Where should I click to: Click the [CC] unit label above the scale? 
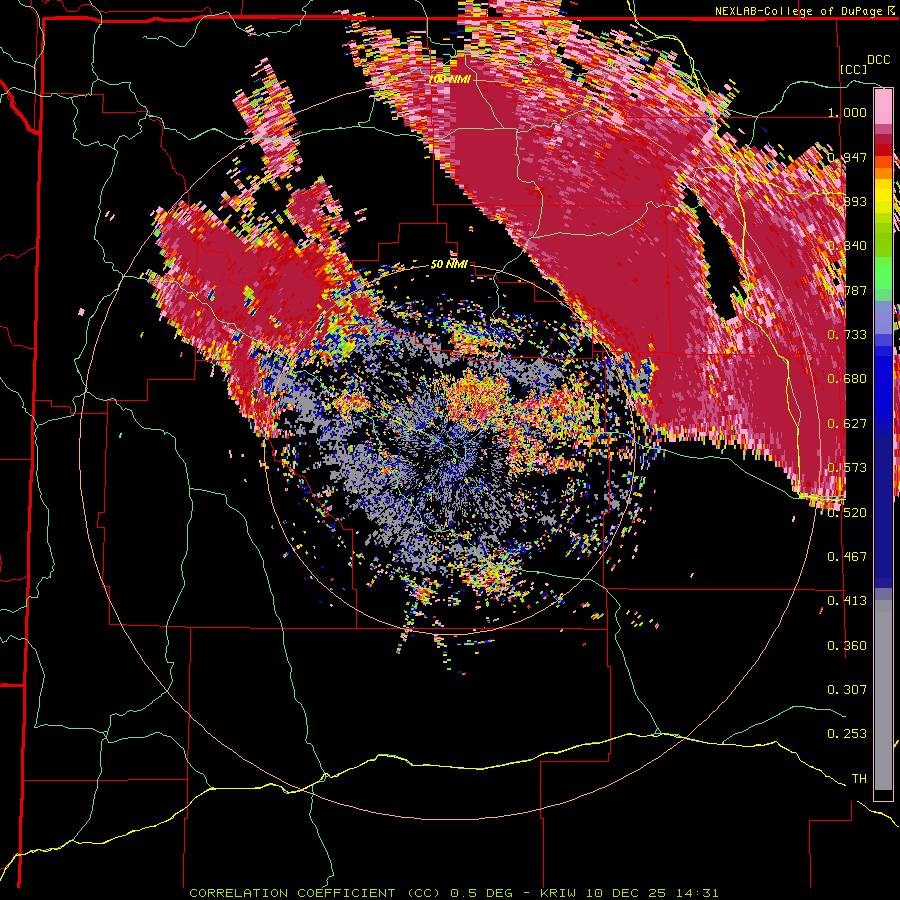854,69
